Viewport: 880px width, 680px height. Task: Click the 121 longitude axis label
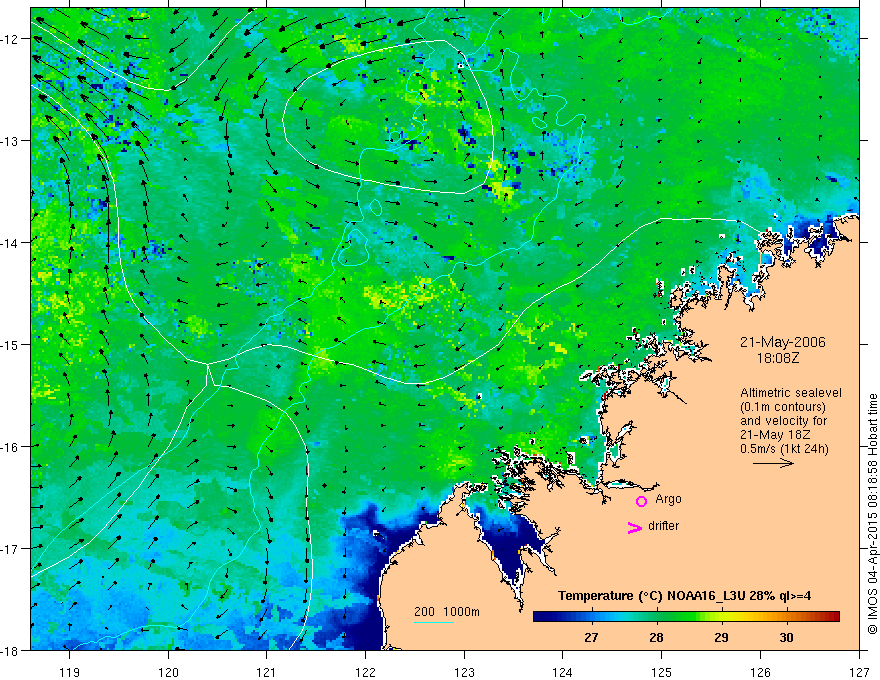pos(267,672)
